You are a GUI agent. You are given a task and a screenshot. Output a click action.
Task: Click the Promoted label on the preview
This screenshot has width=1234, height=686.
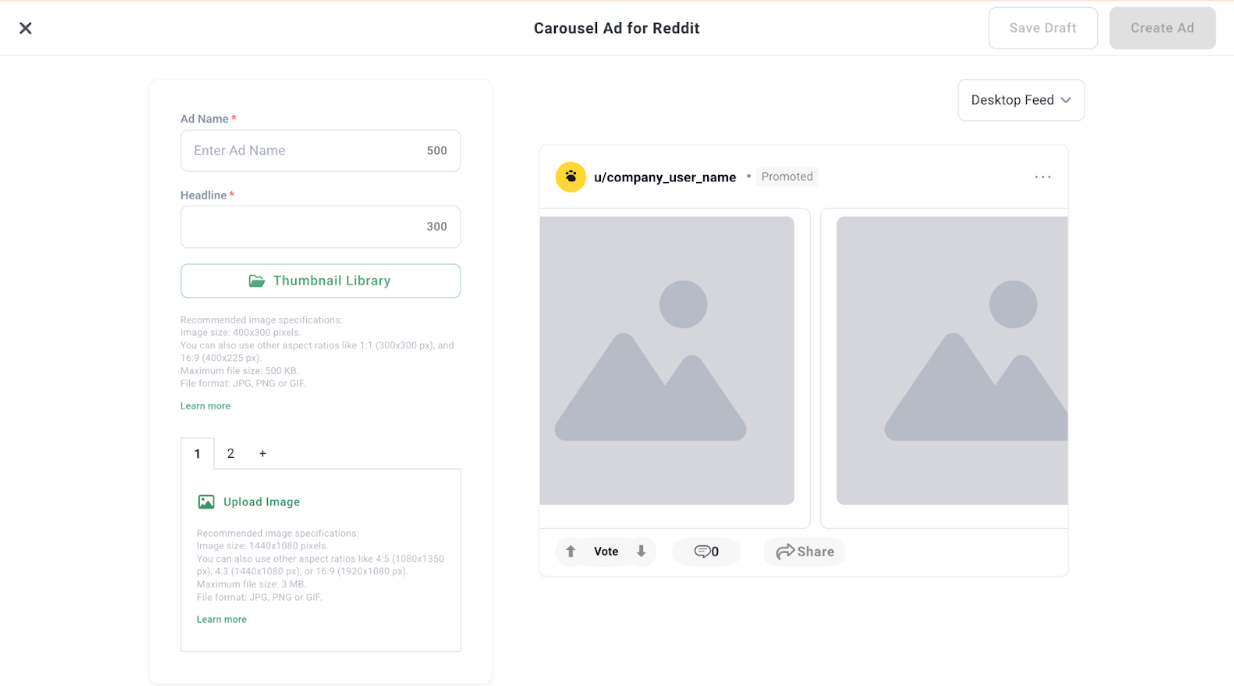click(x=787, y=176)
